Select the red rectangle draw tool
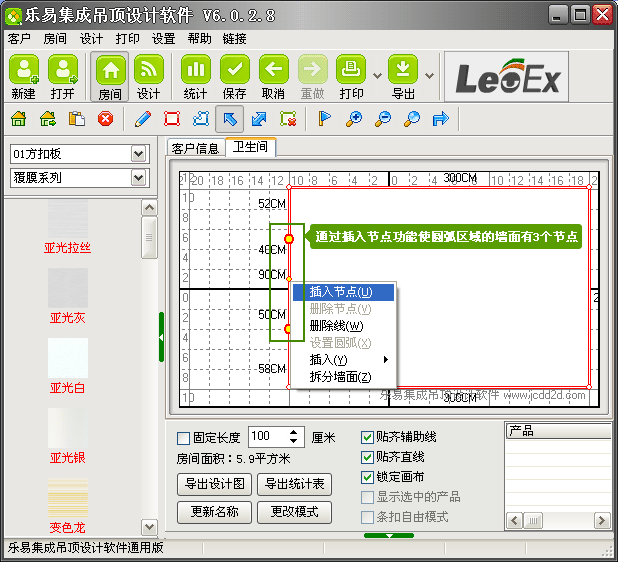This screenshot has width=618, height=562. [172, 119]
